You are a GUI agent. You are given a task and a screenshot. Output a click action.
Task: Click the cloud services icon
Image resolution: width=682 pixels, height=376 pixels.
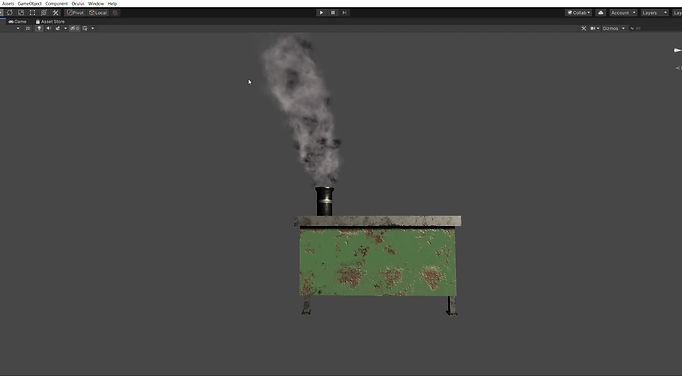(x=601, y=13)
